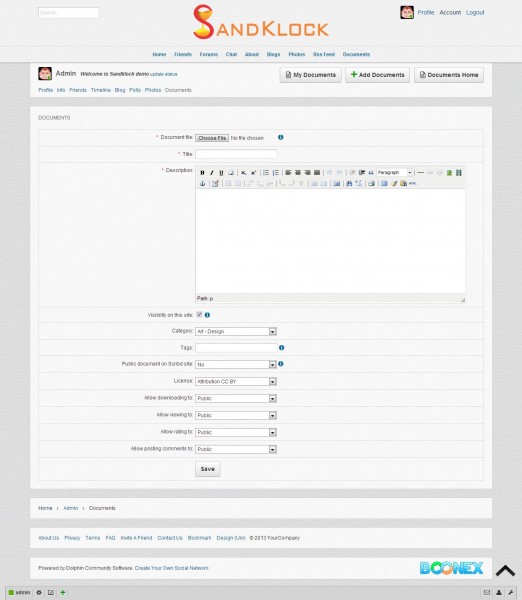The image size is (522, 600).
Task: Click the Save button
Action: click(x=208, y=469)
